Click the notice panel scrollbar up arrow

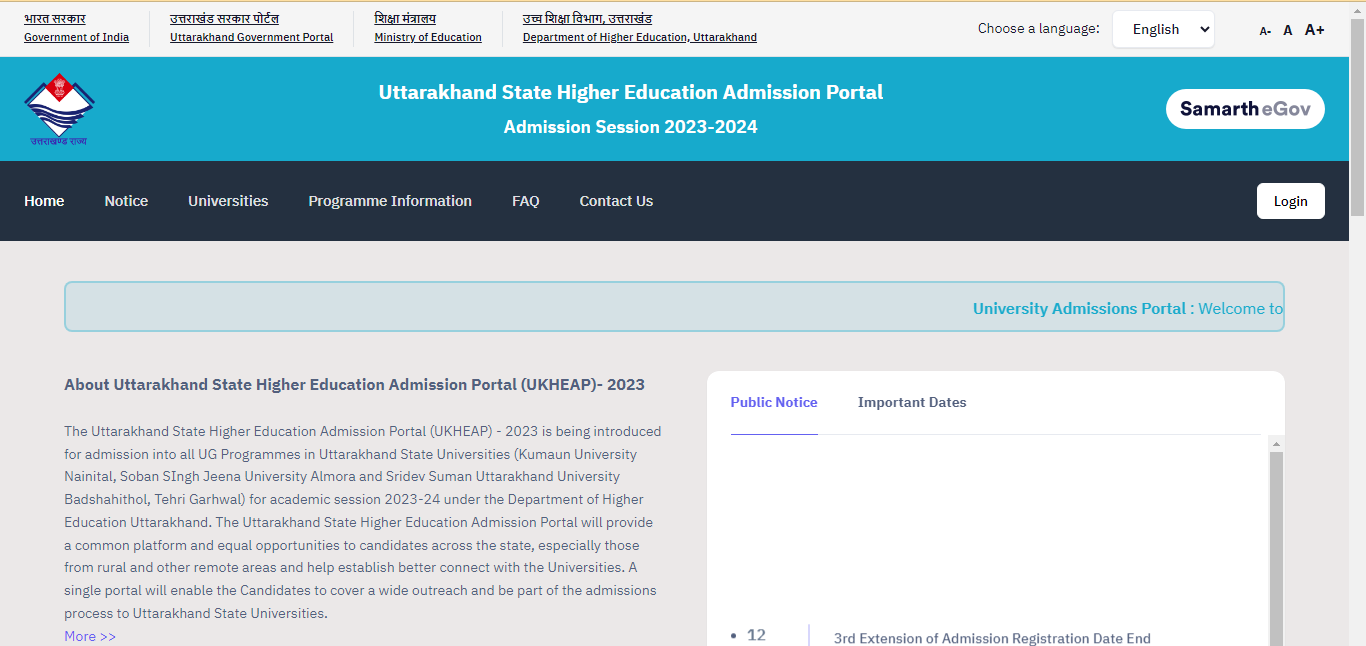tap(1276, 443)
